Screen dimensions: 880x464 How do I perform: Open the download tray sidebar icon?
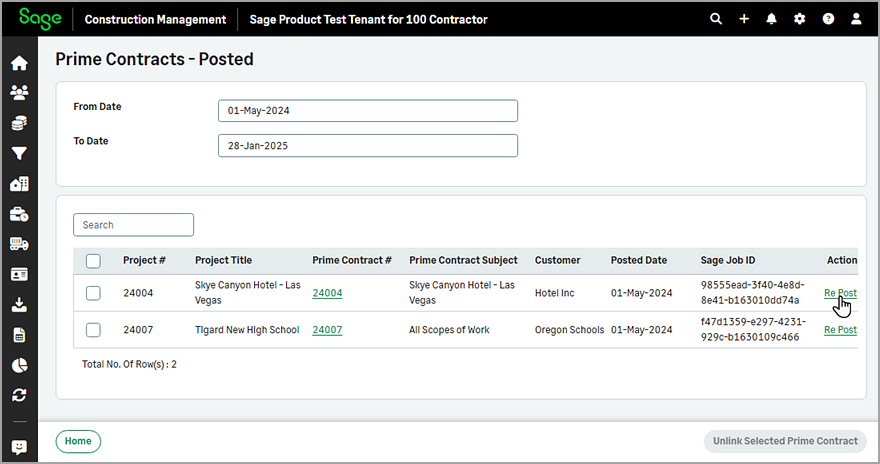pos(19,305)
